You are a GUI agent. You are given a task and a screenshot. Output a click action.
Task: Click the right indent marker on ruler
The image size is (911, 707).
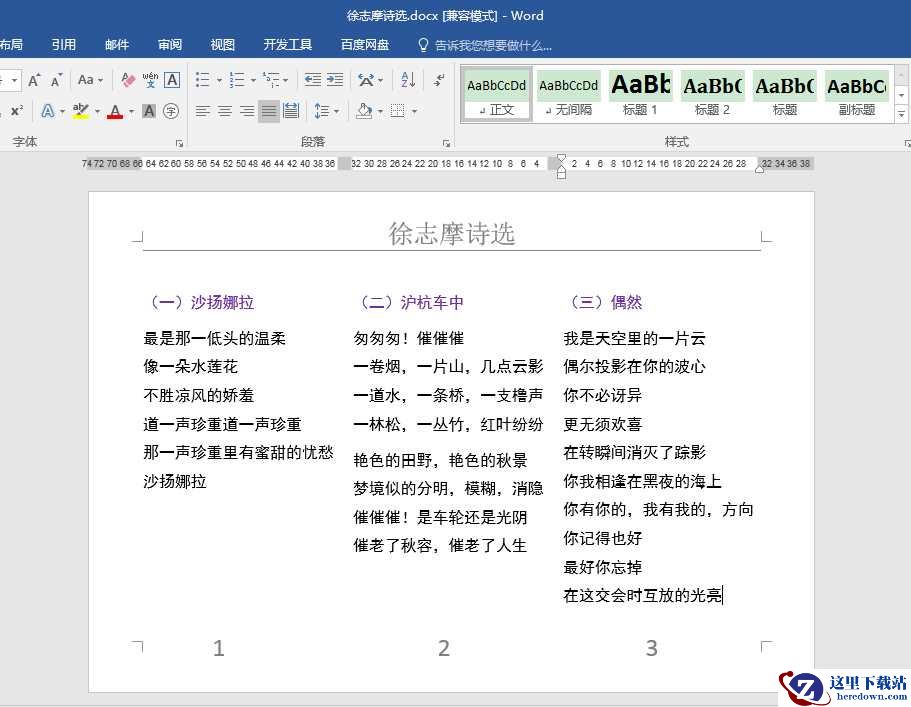coord(759,168)
